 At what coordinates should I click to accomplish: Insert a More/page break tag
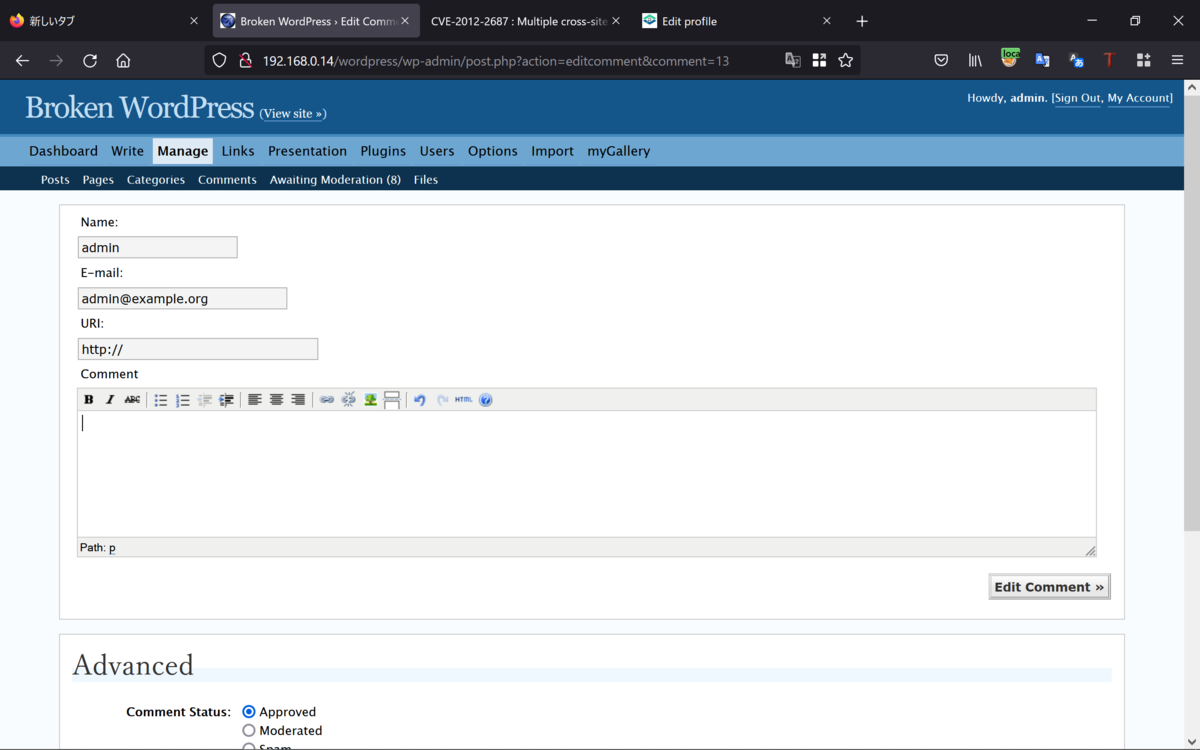392,400
